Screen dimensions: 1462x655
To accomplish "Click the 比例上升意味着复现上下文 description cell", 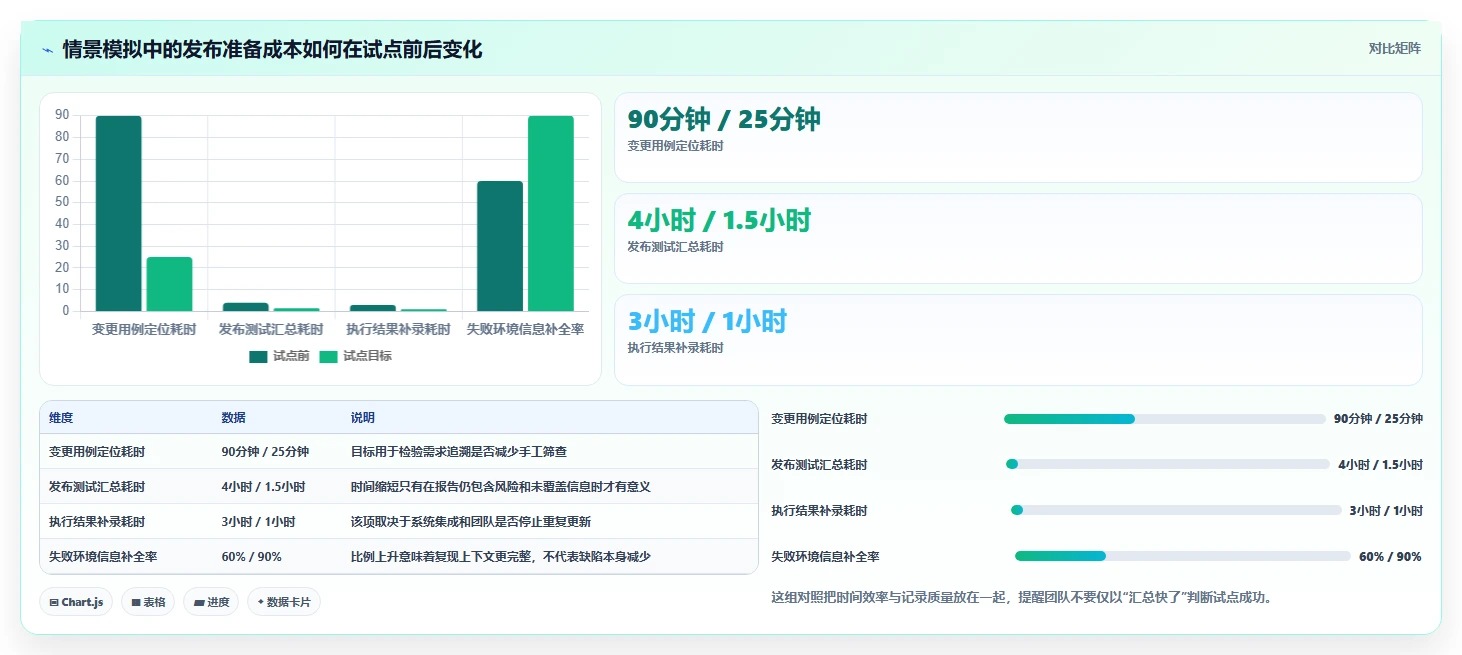I will pos(500,557).
